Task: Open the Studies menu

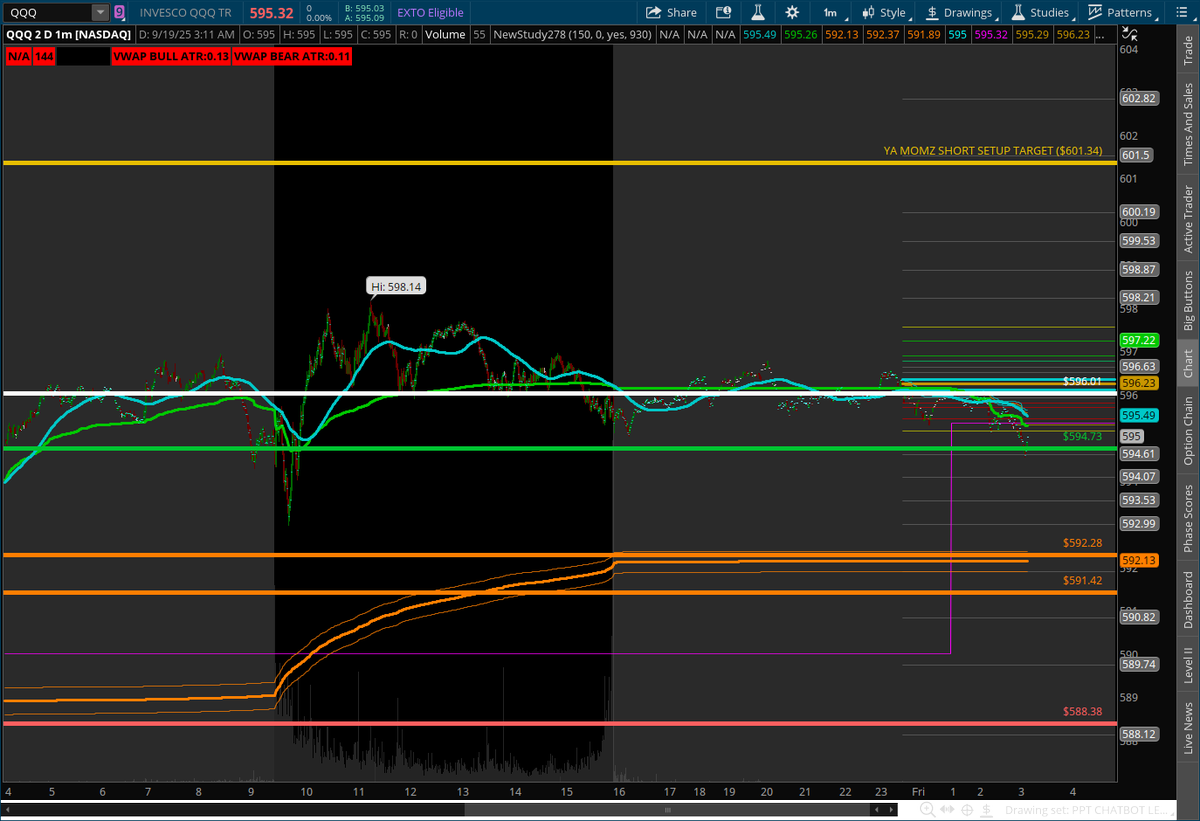Action: 1043,13
